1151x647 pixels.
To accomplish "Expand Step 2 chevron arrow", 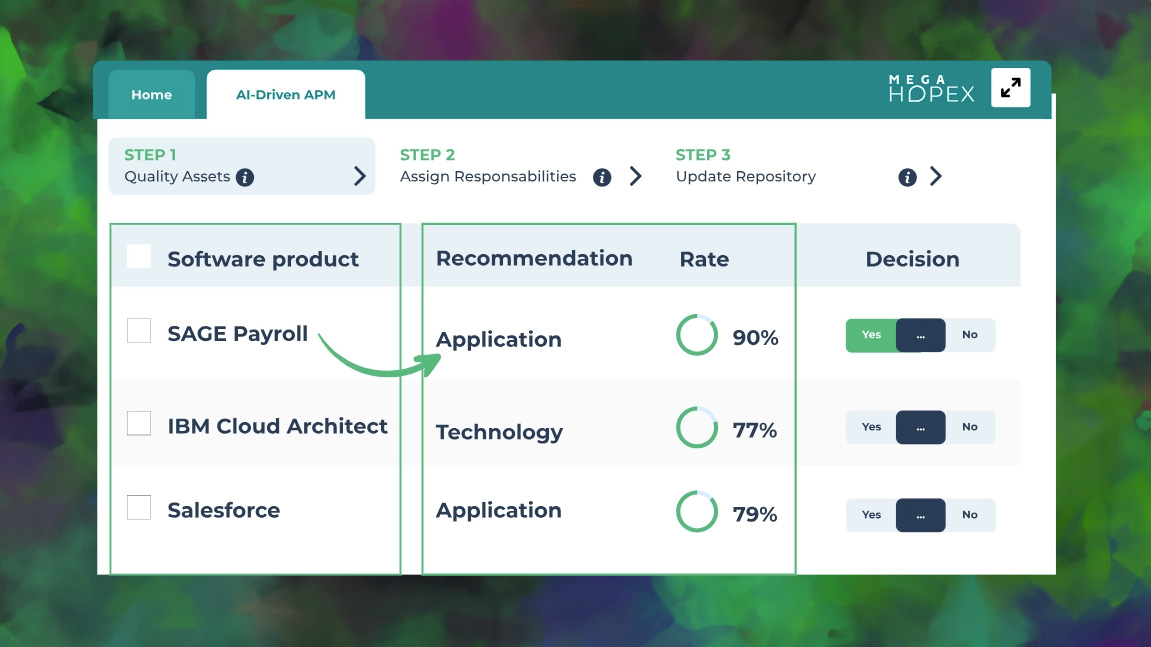I will point(635,177).
